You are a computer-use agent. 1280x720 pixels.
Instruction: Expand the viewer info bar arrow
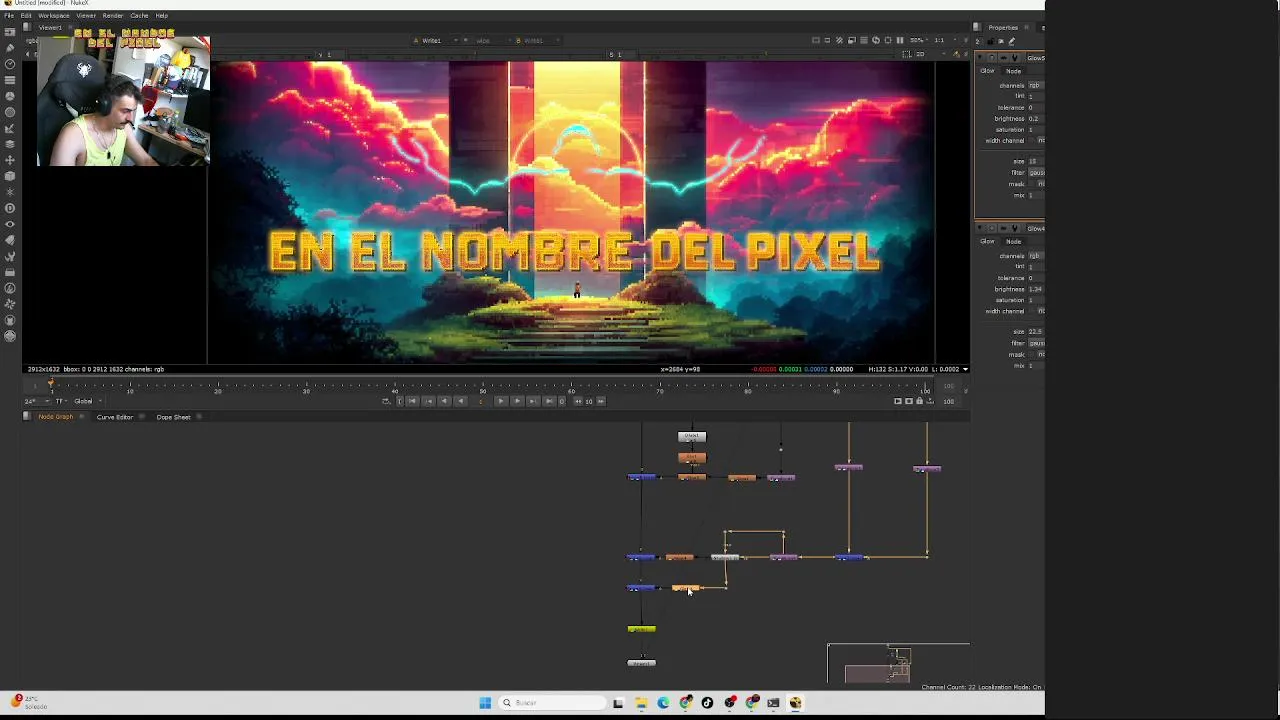click(x=965, y=370)
